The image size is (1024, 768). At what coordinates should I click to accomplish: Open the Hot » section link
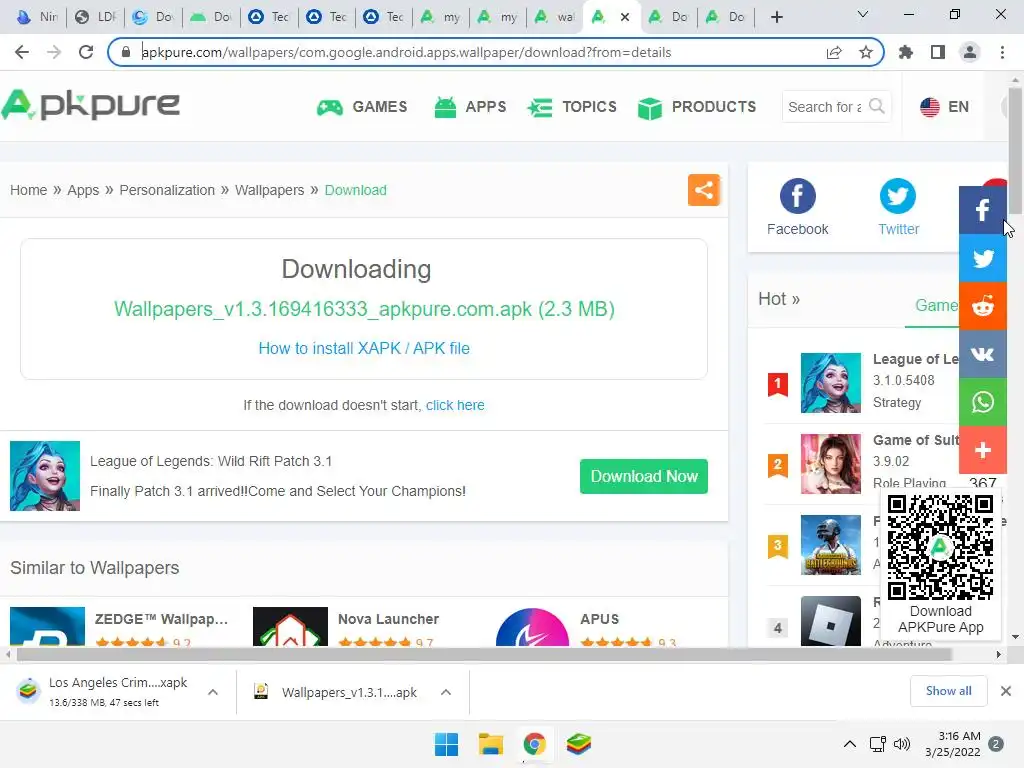pyautogui.click(x=778, y=299)
